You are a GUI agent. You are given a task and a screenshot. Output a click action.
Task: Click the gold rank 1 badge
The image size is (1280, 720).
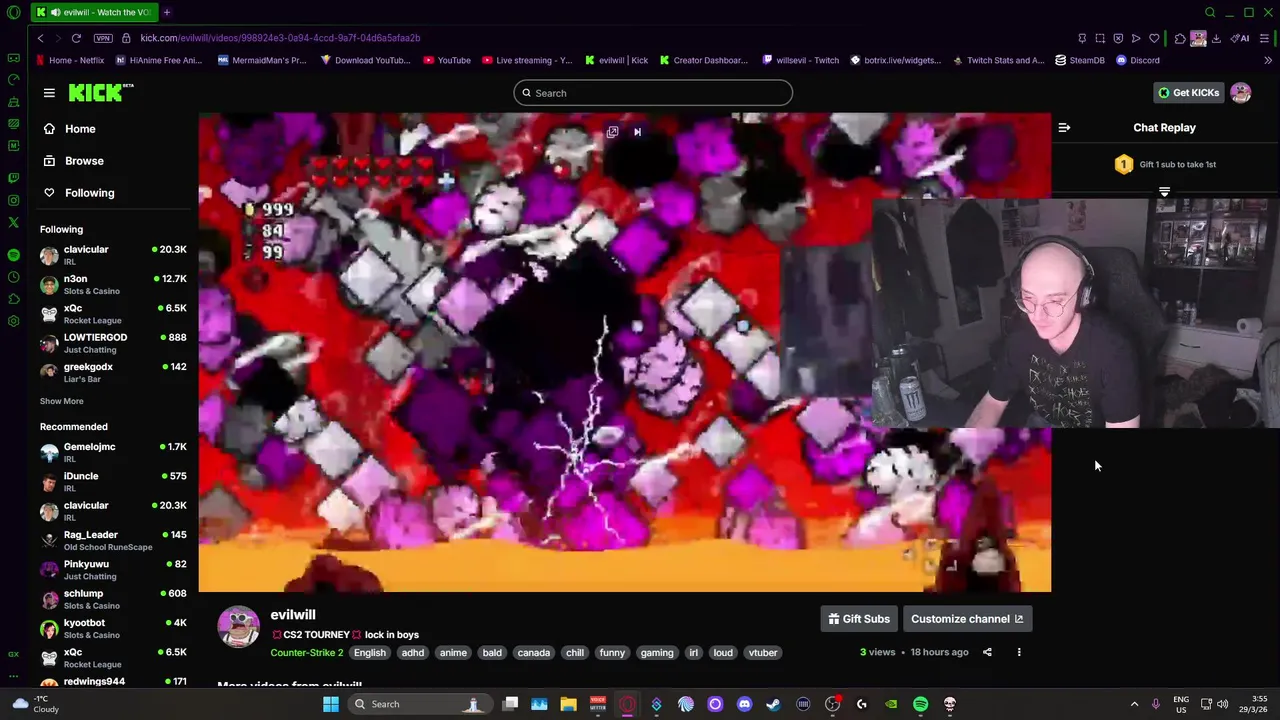pyautogui.click(x=1123, y=164)
